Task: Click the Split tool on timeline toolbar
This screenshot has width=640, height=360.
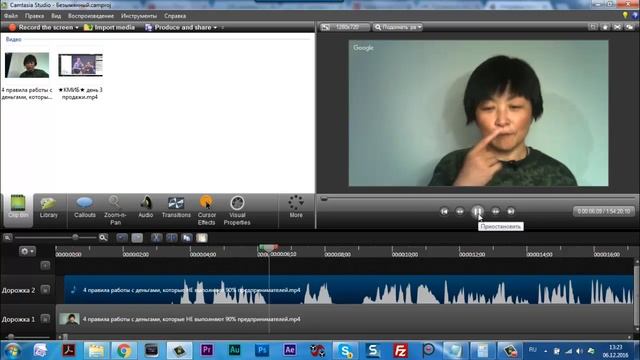Action: pyautogui.click(x=171, y=238)
